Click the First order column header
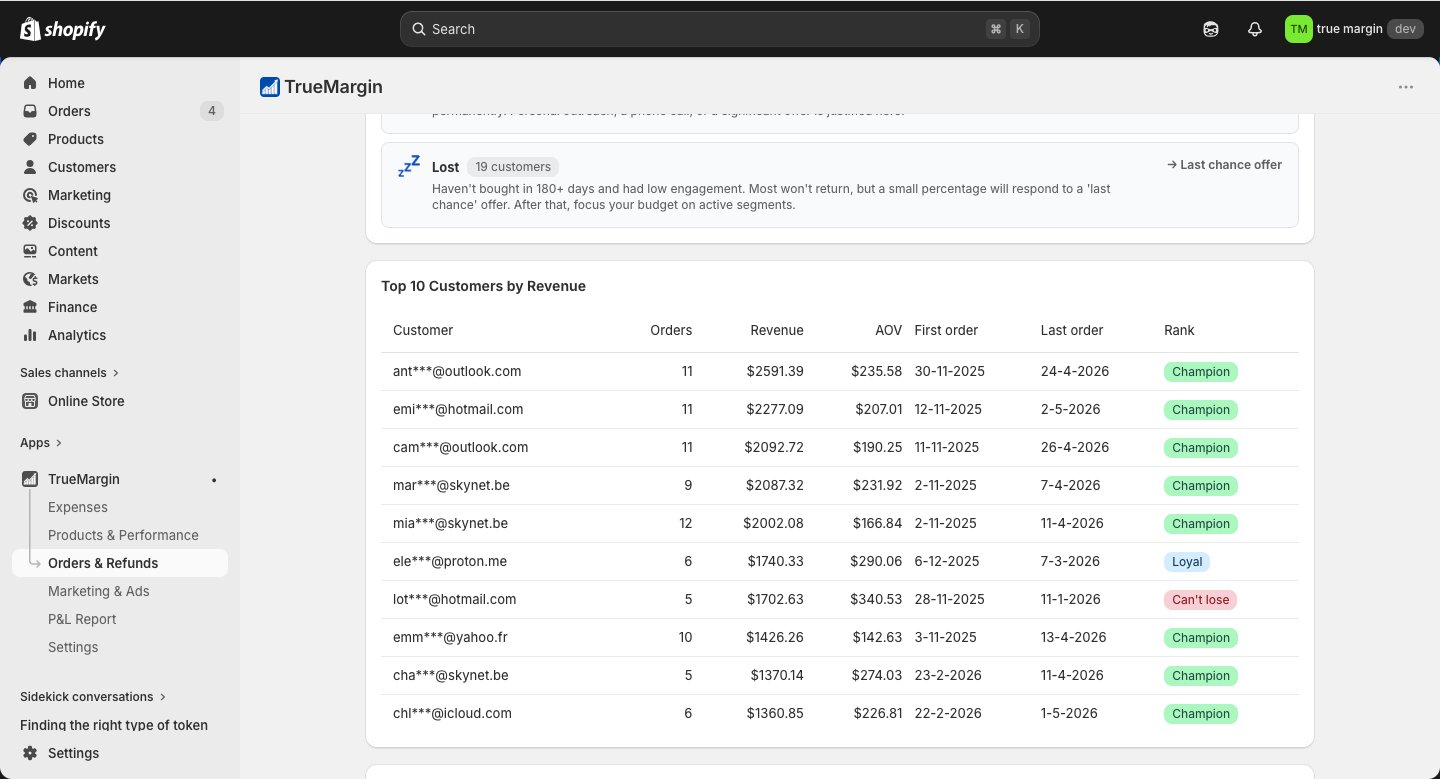1440x779 pixels. 946,330
